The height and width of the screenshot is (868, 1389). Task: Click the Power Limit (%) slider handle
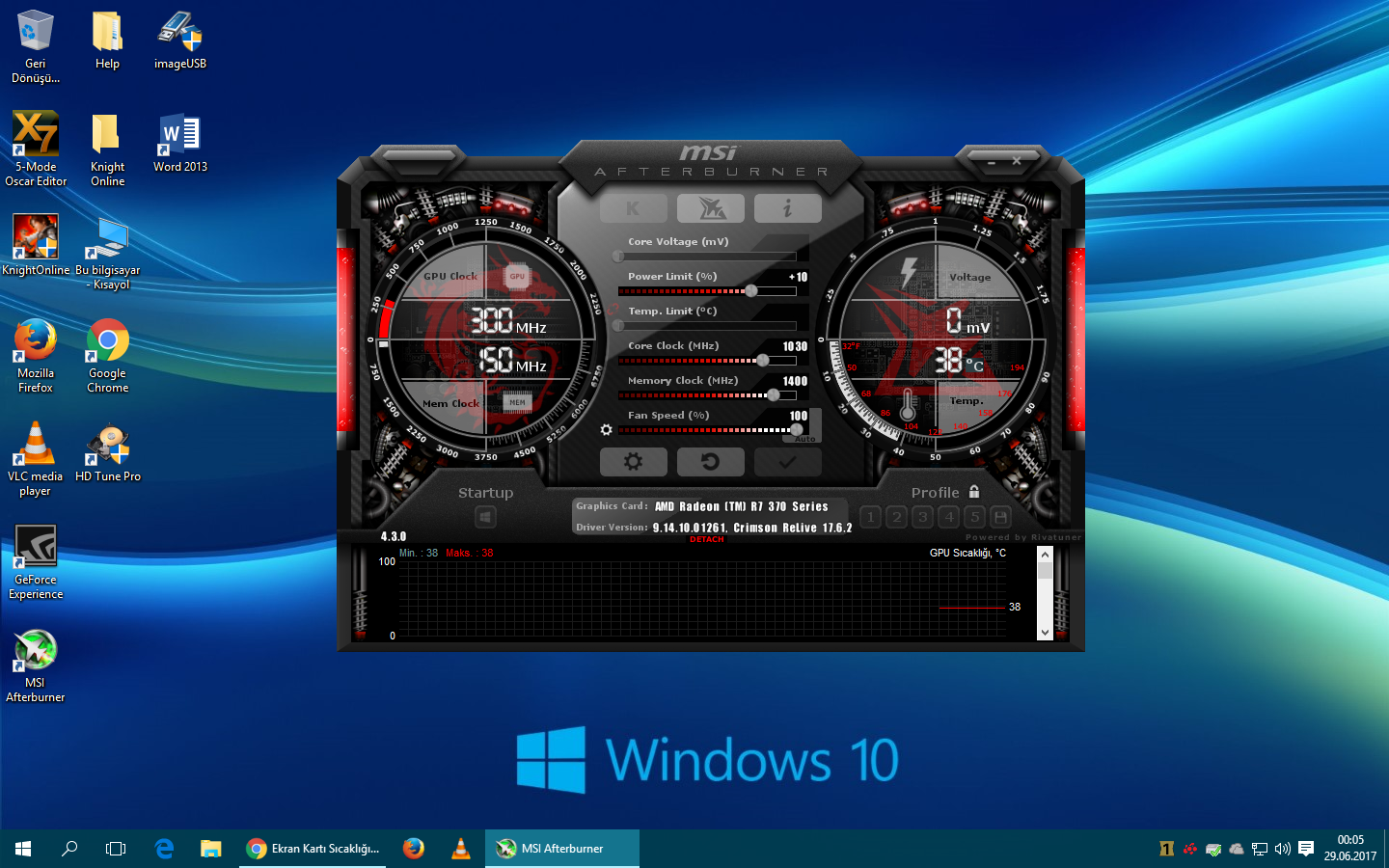coord(751,291)
